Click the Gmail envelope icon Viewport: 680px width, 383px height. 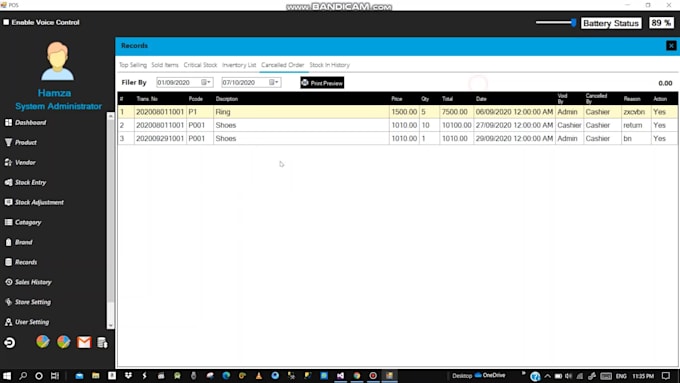(x=84, y=342)
